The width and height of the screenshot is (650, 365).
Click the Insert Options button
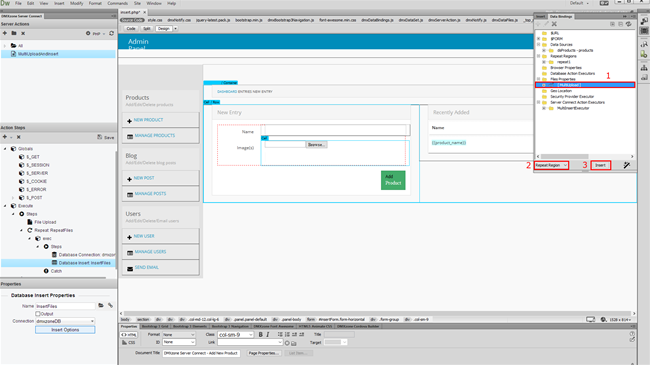[x=65, y=330]
